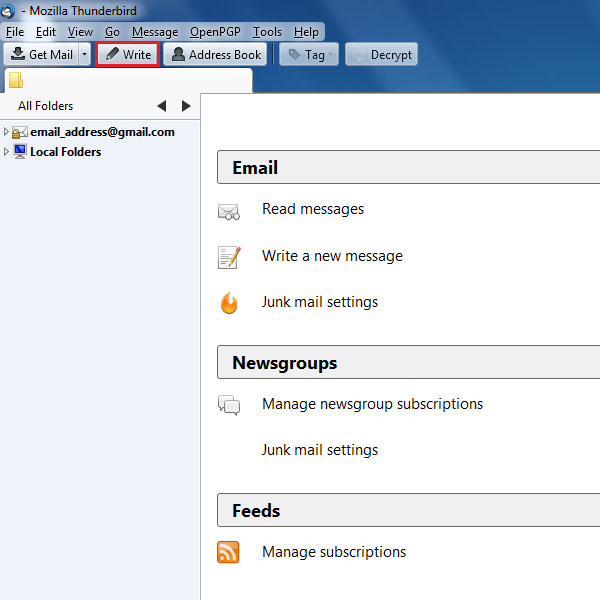Open the File menu
Screen dimensions: 600x600
15,32
